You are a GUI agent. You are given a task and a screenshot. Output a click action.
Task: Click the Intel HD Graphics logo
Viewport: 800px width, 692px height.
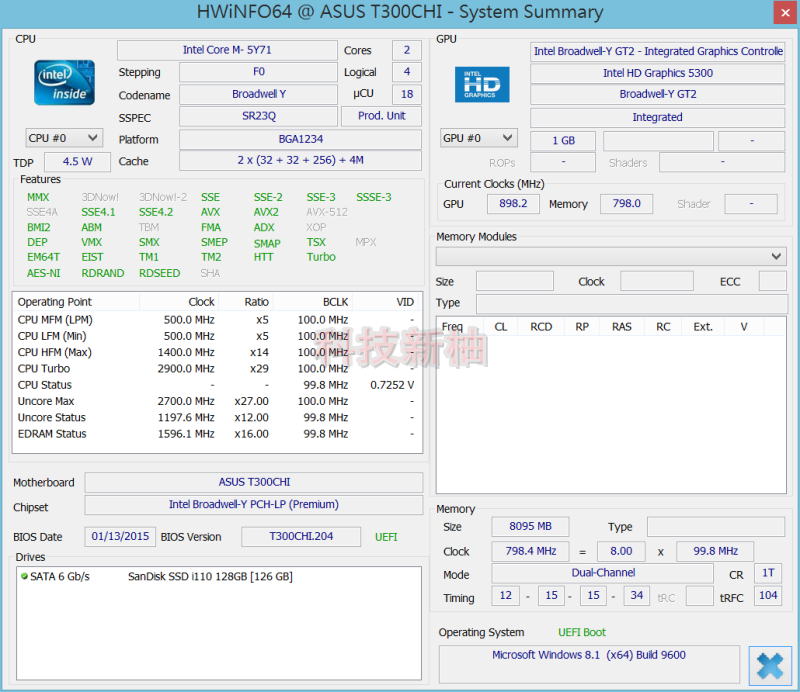click(482, 85)
